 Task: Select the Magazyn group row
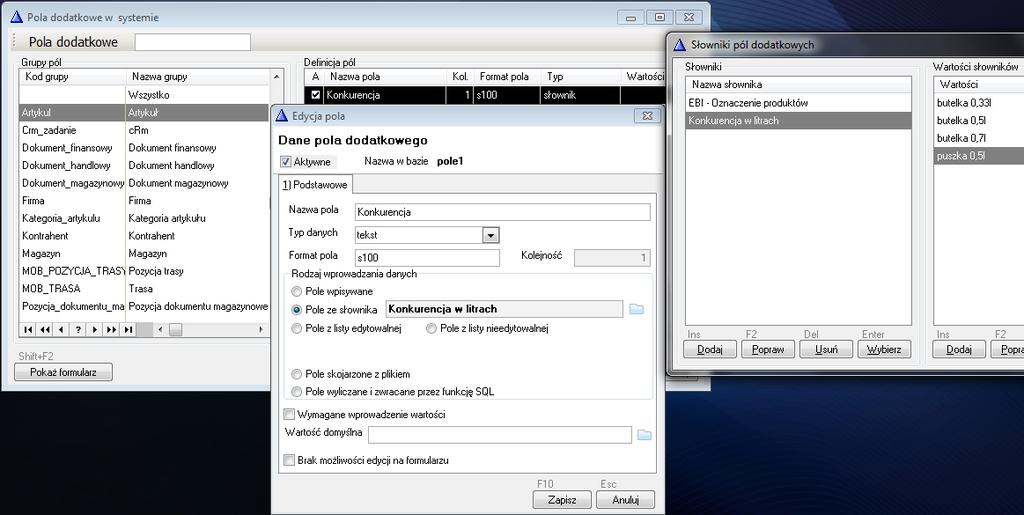pos(144,253)
